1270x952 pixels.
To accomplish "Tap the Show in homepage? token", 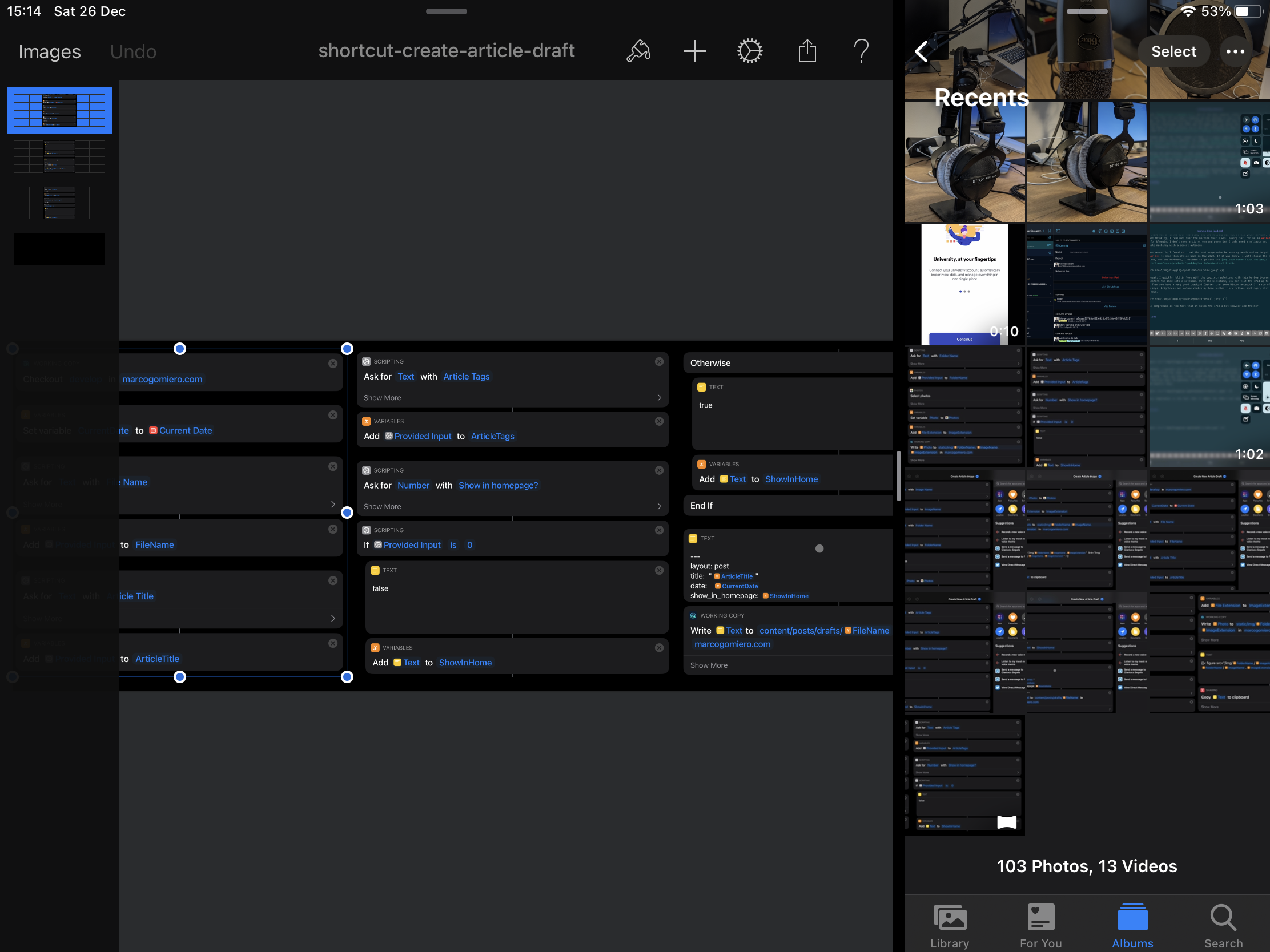I will pos(498,486).
